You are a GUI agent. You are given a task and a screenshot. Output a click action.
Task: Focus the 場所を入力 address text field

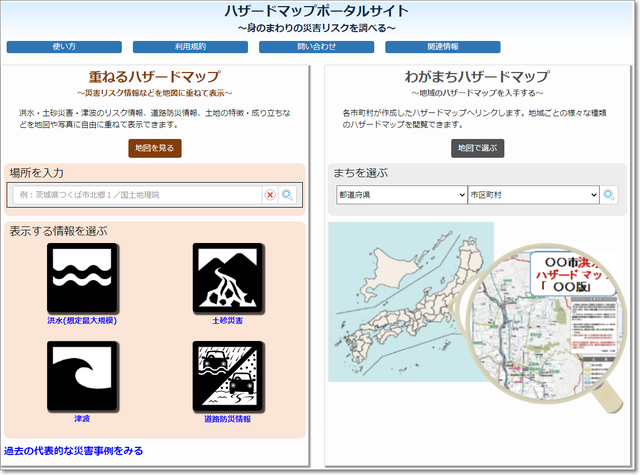140,195
